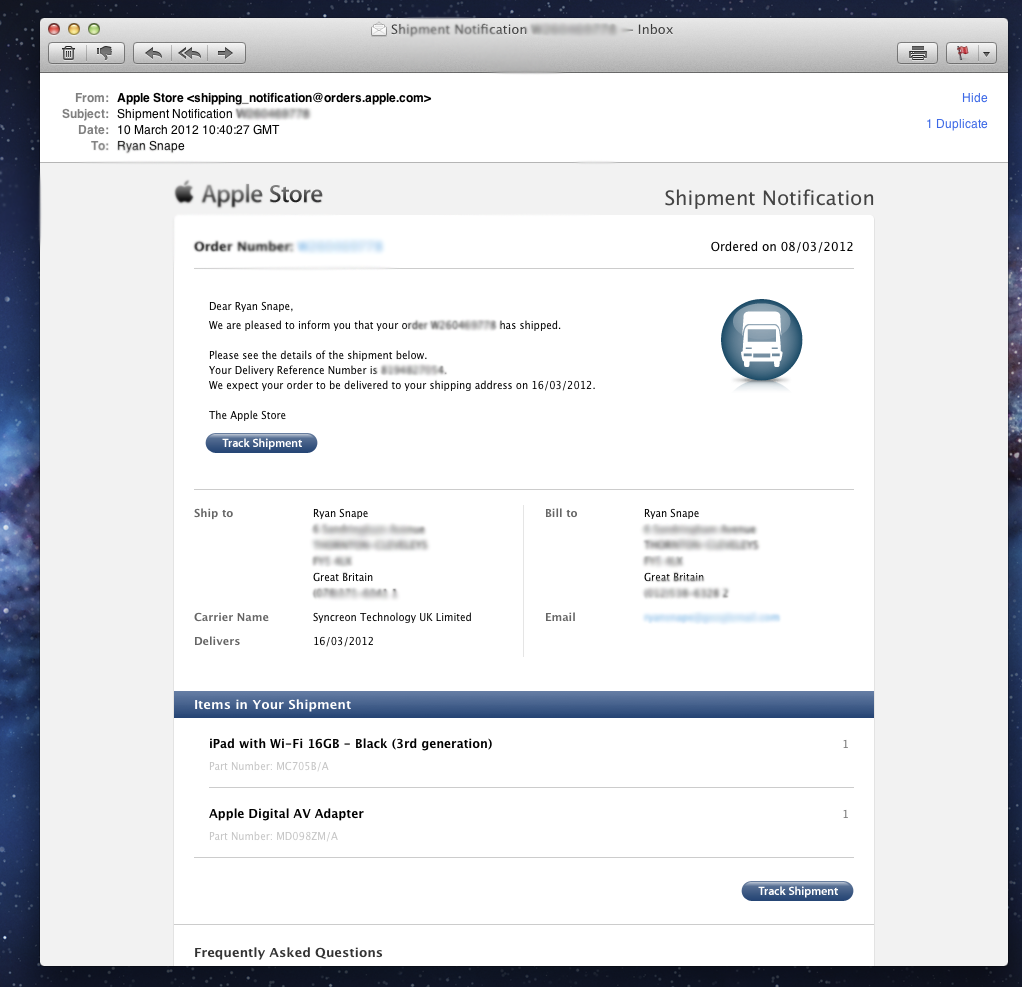Reply to the sender with single arrow
The height and width of the screenshot is (987, 1022).
tap(153, 53)
